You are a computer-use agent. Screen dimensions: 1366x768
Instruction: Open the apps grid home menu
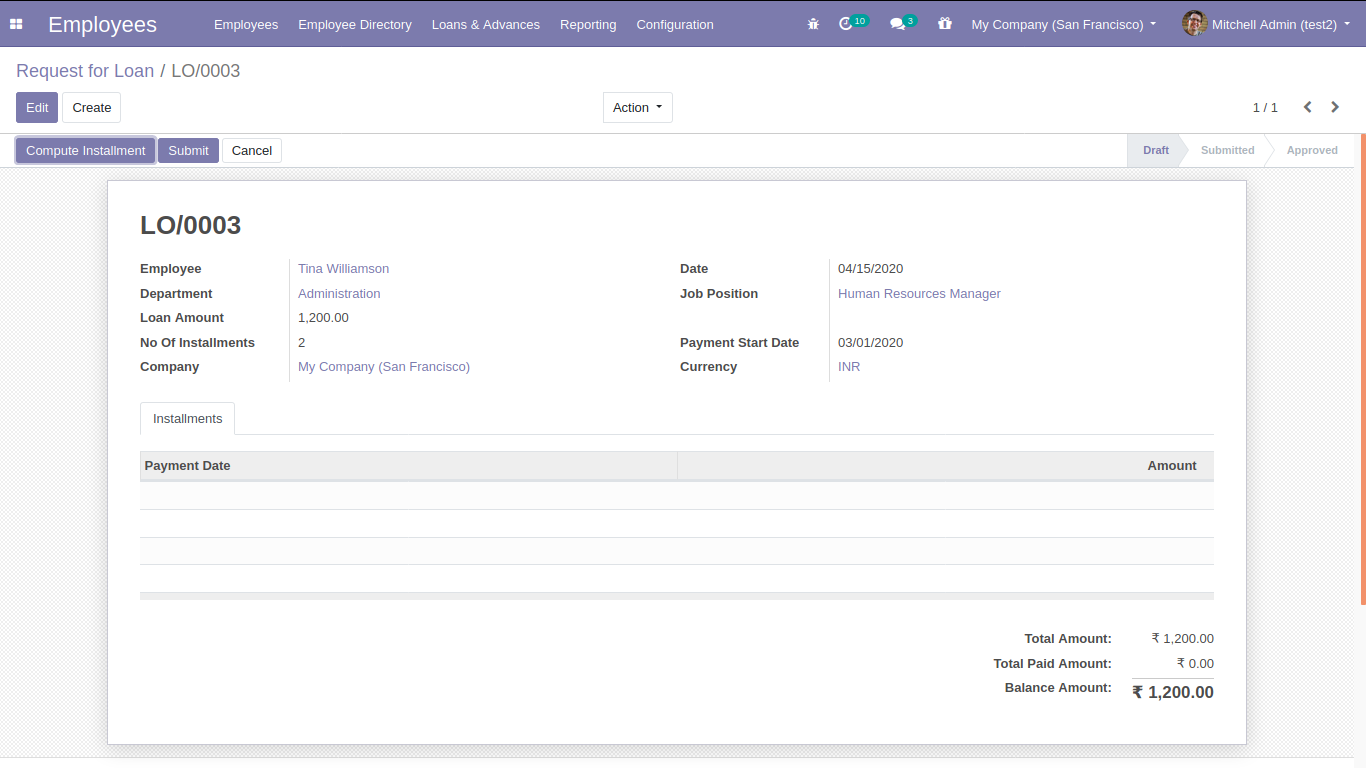[x=16, y=24]
